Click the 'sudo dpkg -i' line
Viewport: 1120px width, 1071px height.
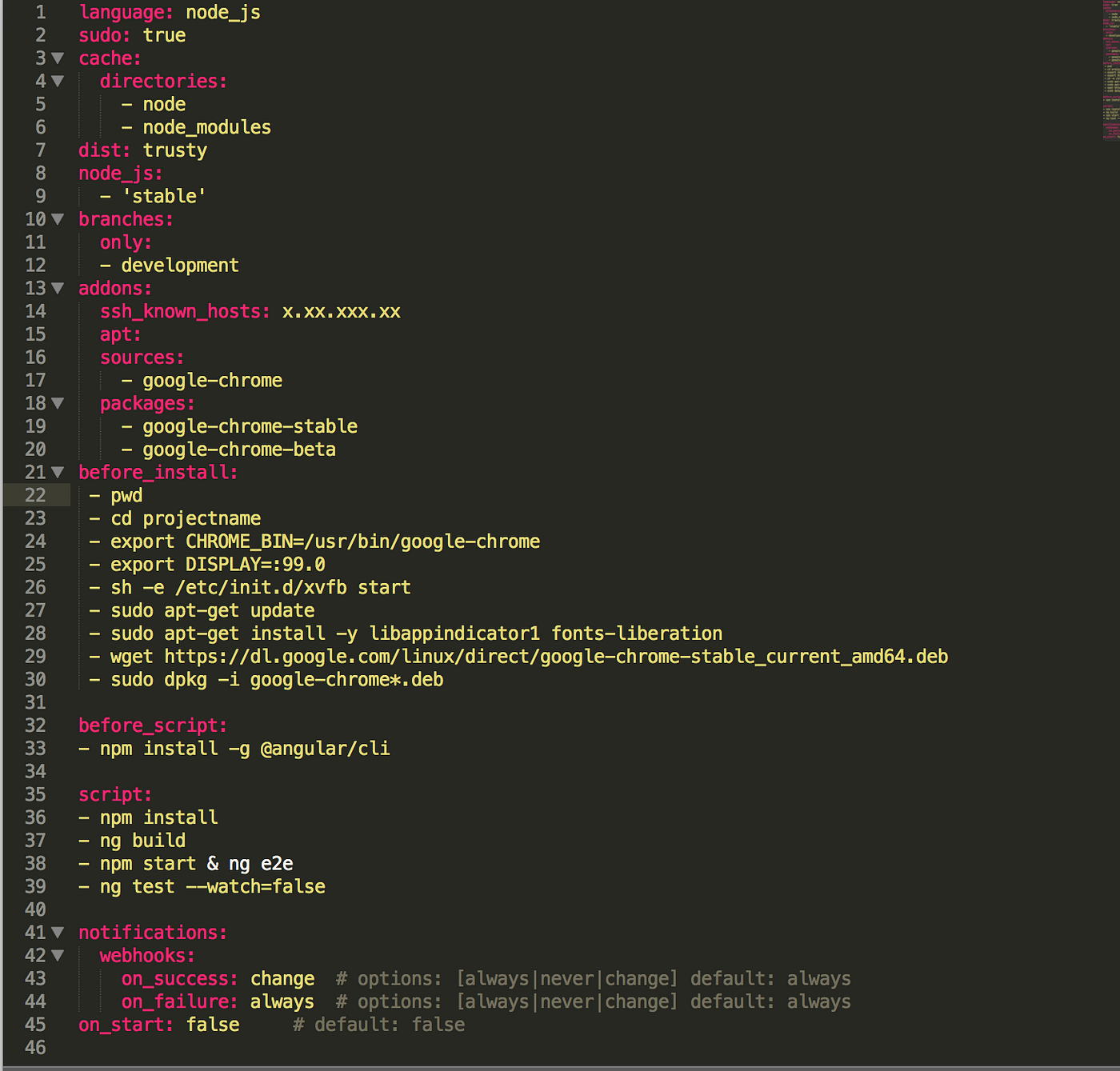pos(277,680)
